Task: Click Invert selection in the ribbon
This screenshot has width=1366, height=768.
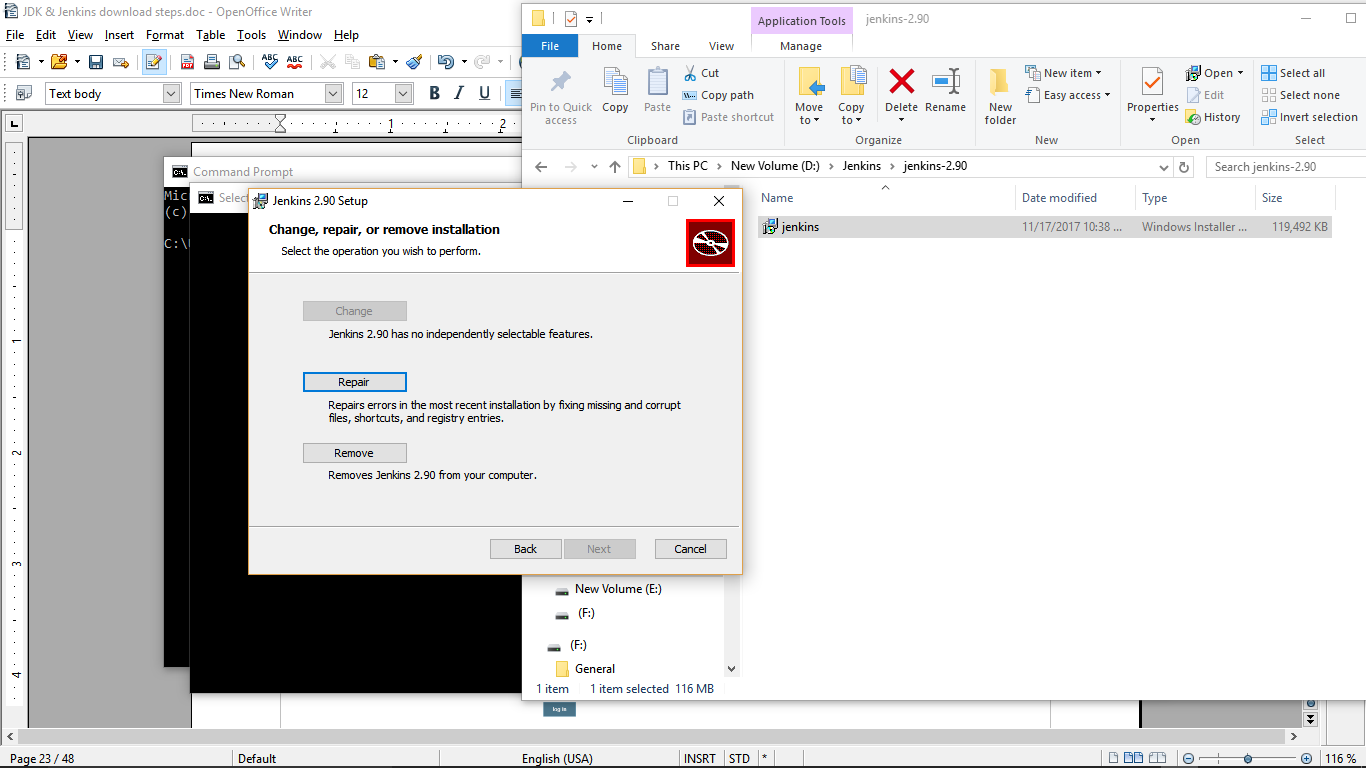Action: (1310, 117)
